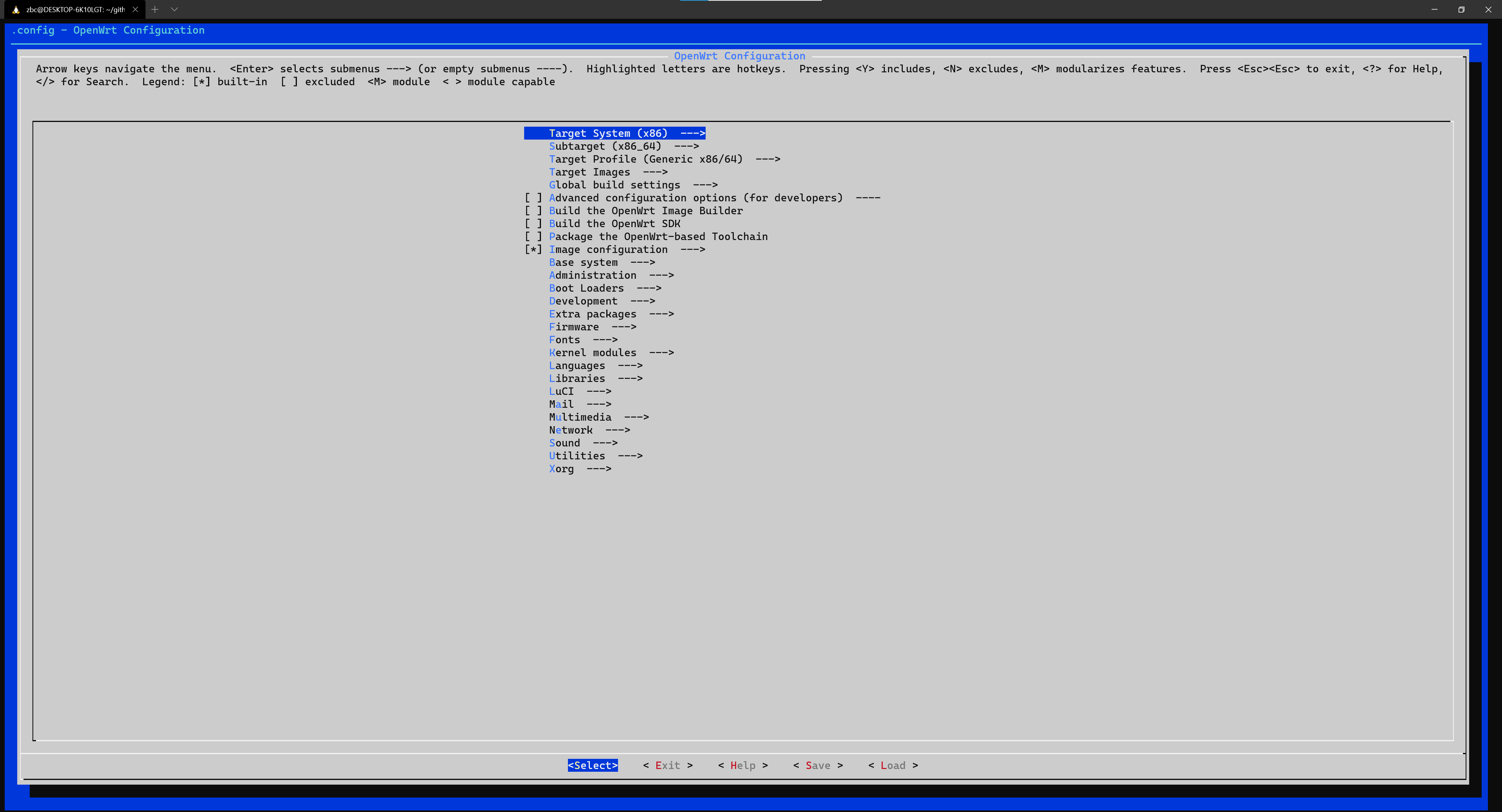Minimize the terminal window
Screen dimensions: 1502x812
click(x=1434, y=9)
